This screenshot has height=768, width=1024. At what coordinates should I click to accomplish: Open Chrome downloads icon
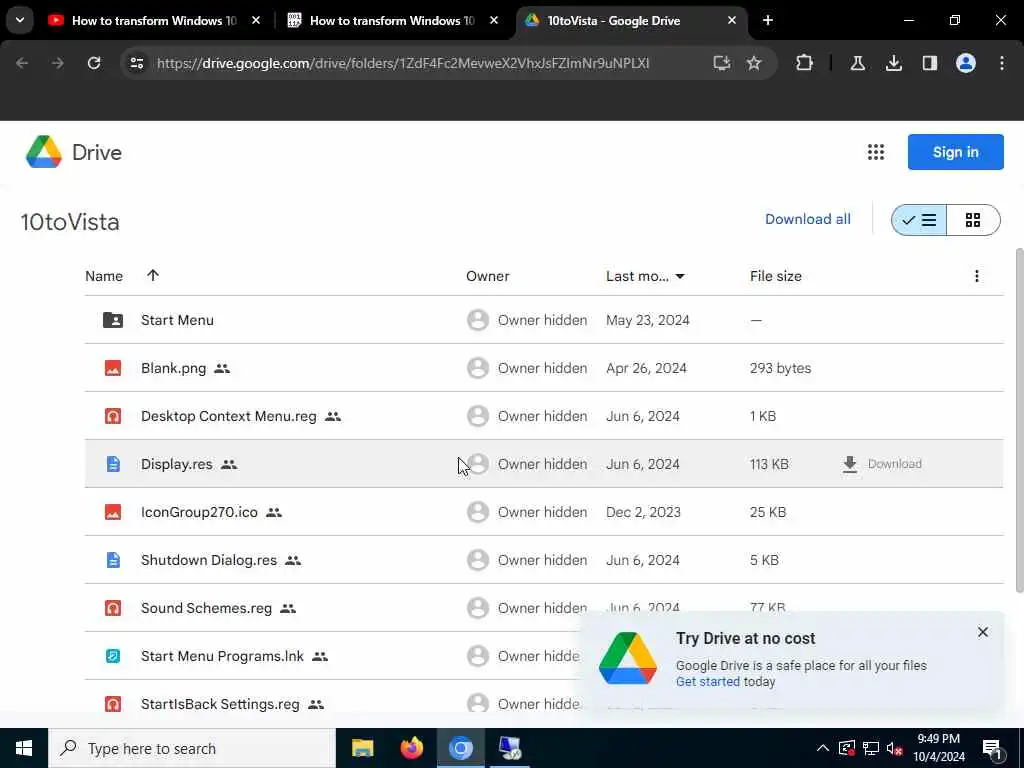pos(893,63)
